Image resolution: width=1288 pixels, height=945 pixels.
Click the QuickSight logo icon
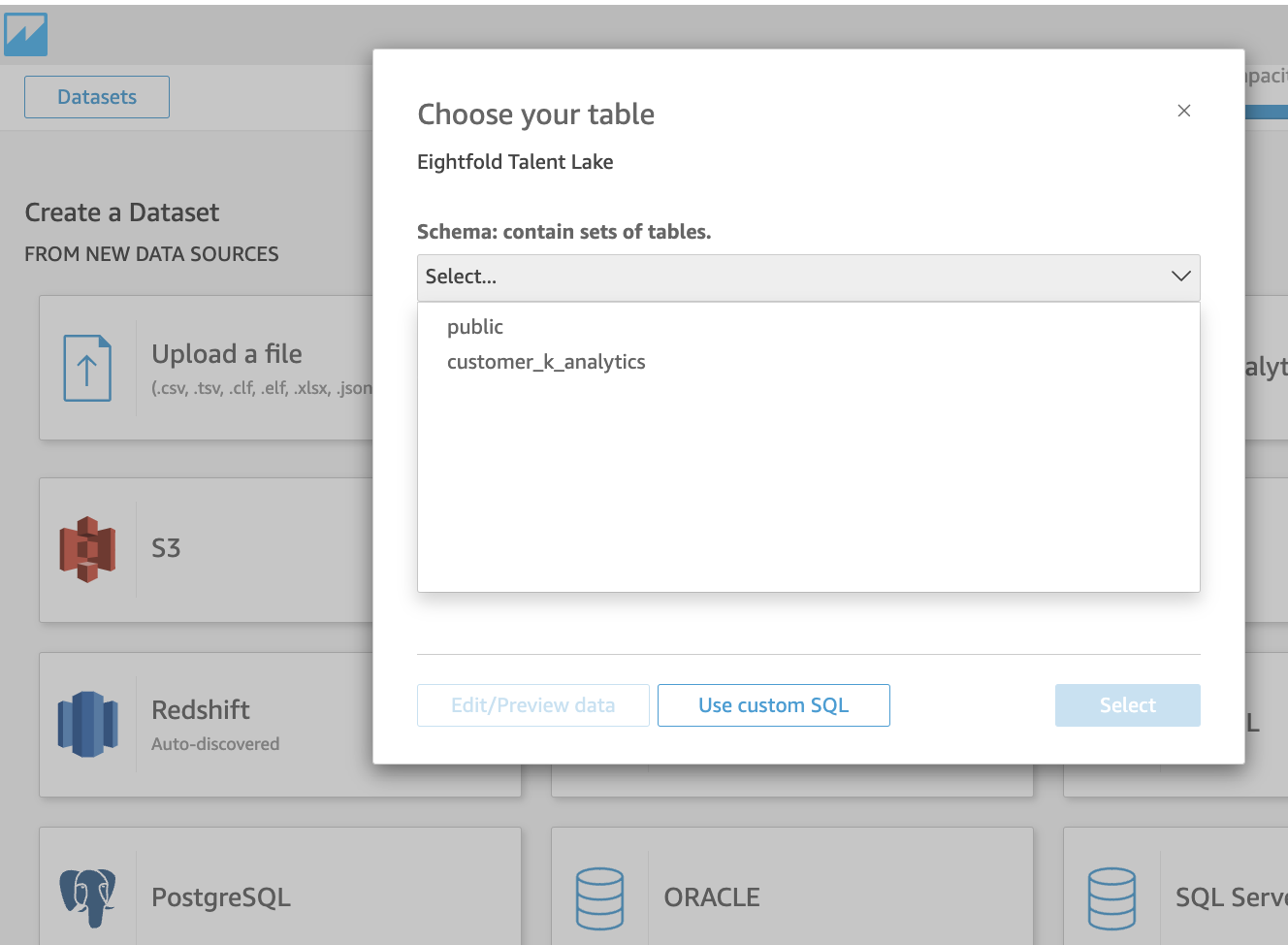[x=25, y=35]
